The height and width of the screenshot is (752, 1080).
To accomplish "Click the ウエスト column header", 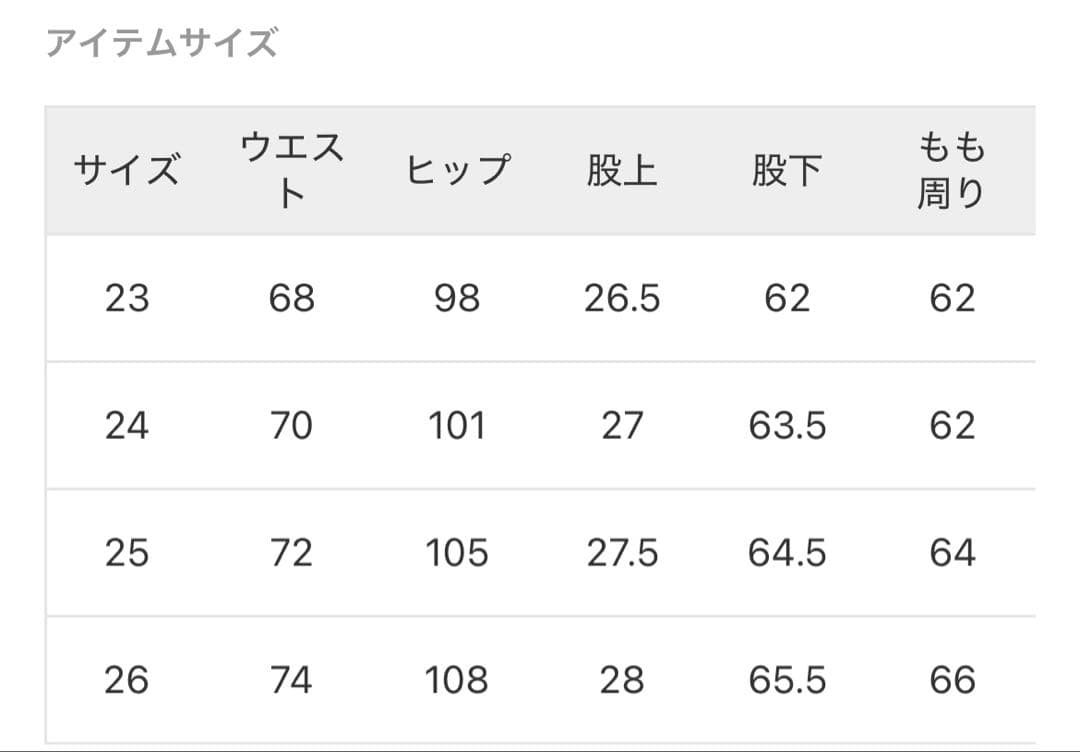I will pyautogui.click(x=291, y=171).
